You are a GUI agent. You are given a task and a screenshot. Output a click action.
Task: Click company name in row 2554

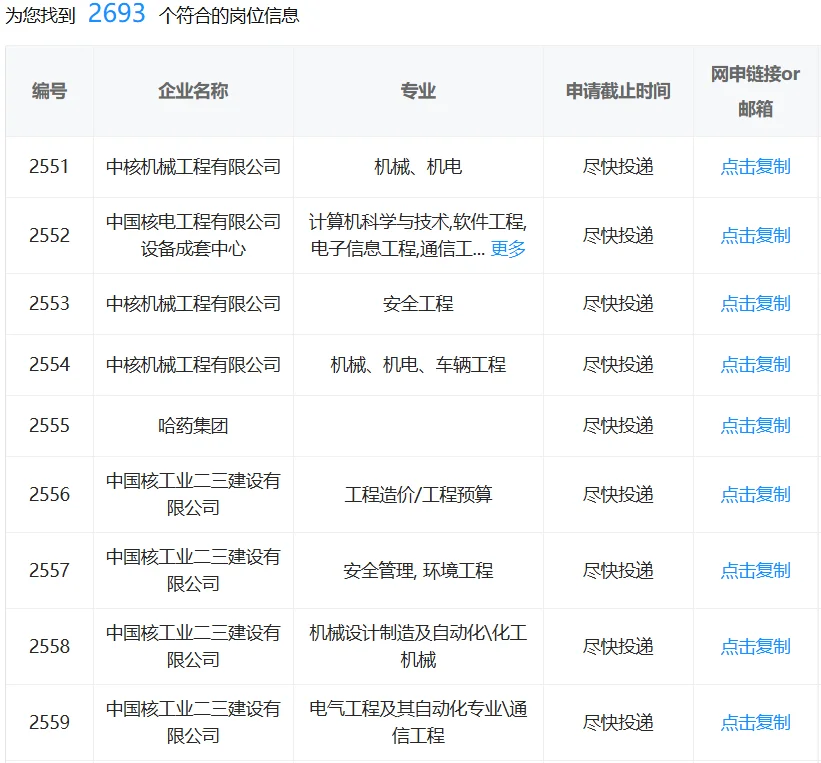[x=193, y=365]
